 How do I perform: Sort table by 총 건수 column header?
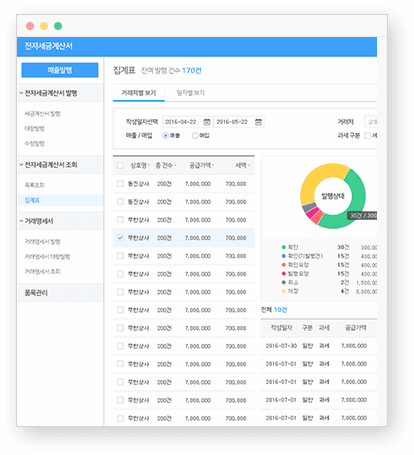(166, 165)
